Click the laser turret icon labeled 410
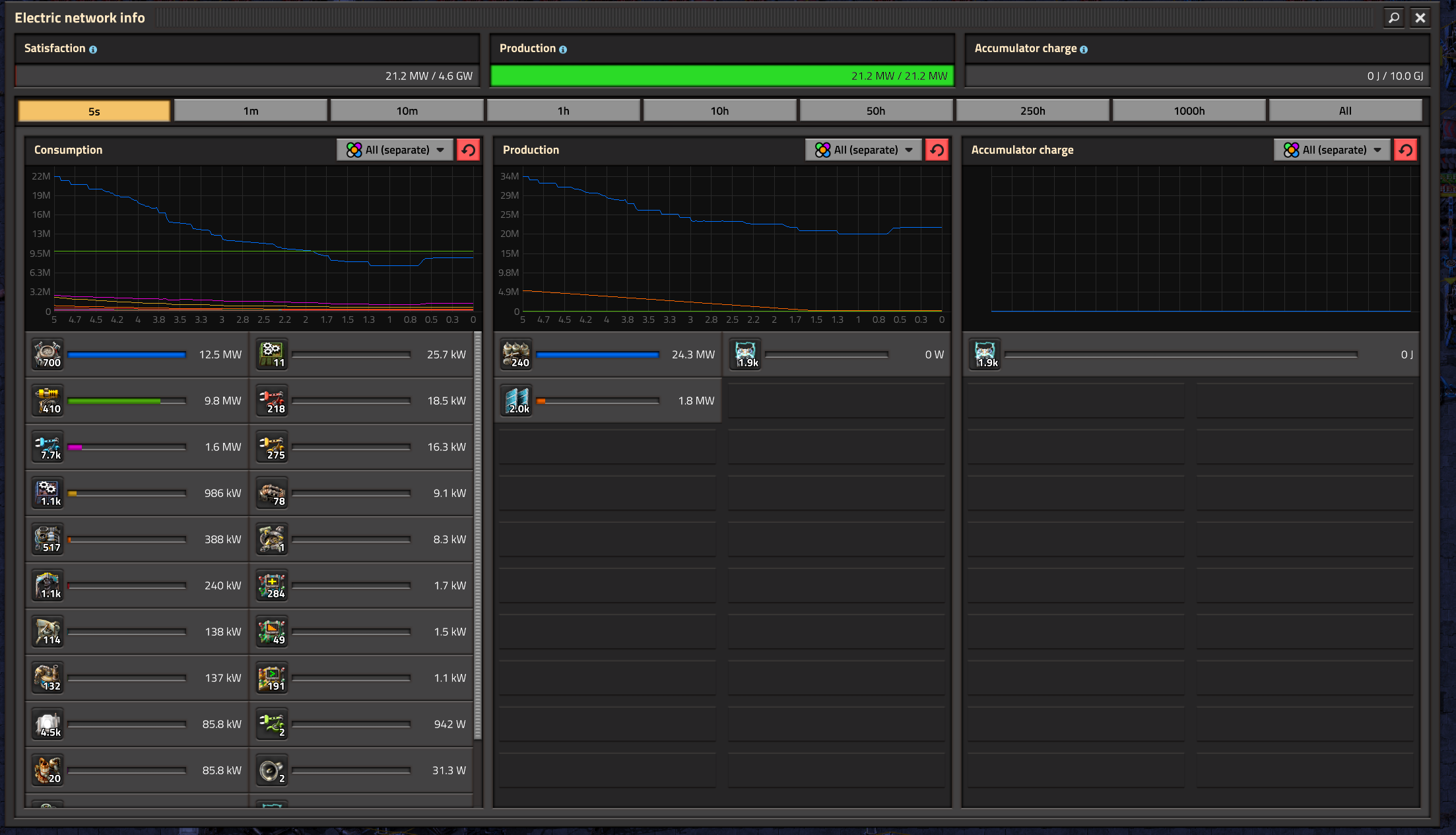Viewport: 1456px width, 835px height. [x=48, y=401]
